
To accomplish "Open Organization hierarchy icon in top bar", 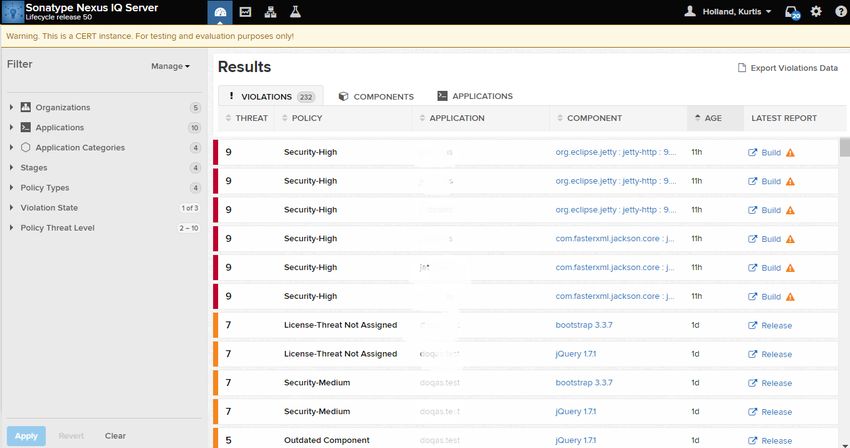I will (271, 12).
